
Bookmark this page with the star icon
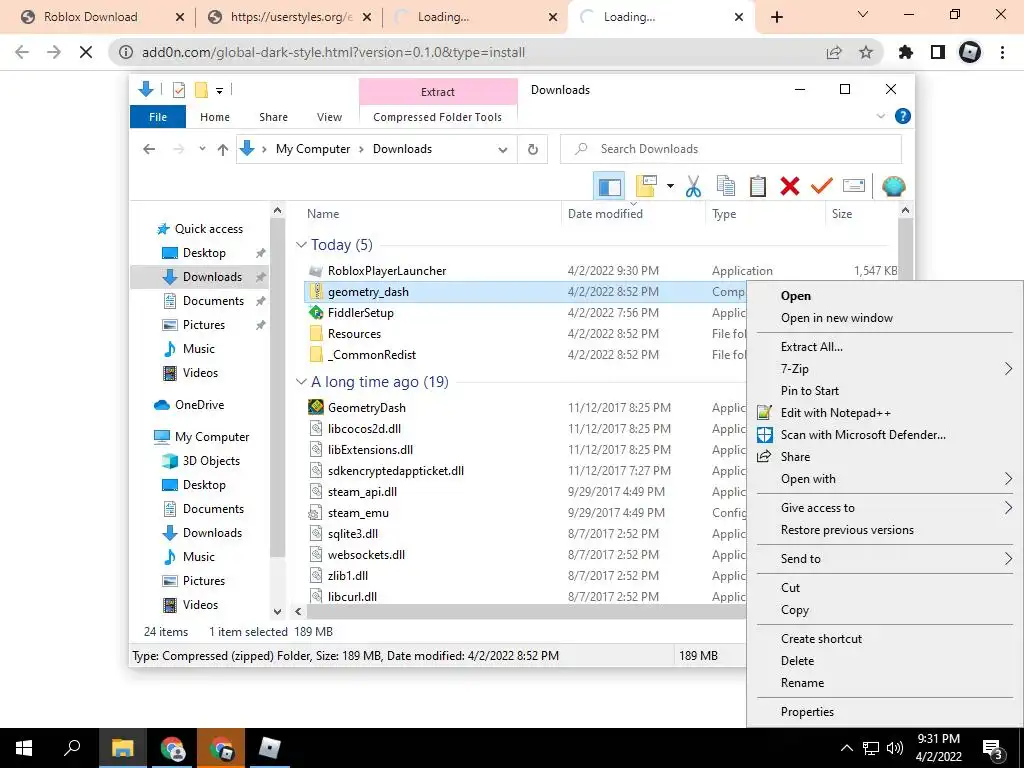pos(866,52)
